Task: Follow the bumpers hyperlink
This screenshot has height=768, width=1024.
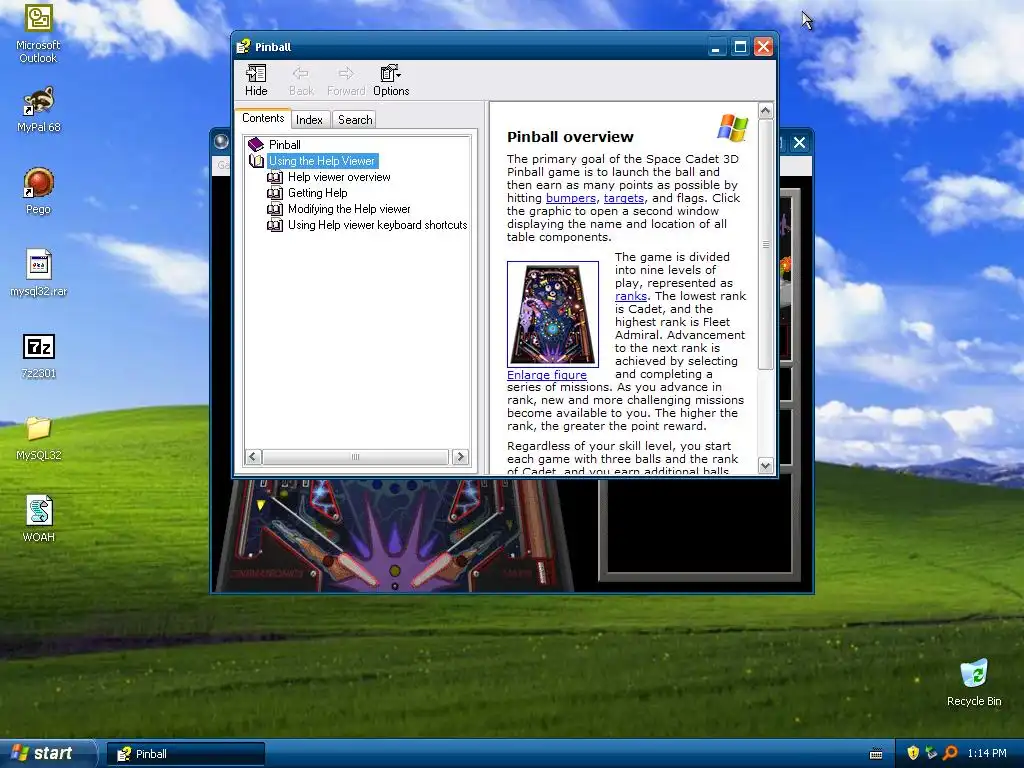Action: (571, 198)
